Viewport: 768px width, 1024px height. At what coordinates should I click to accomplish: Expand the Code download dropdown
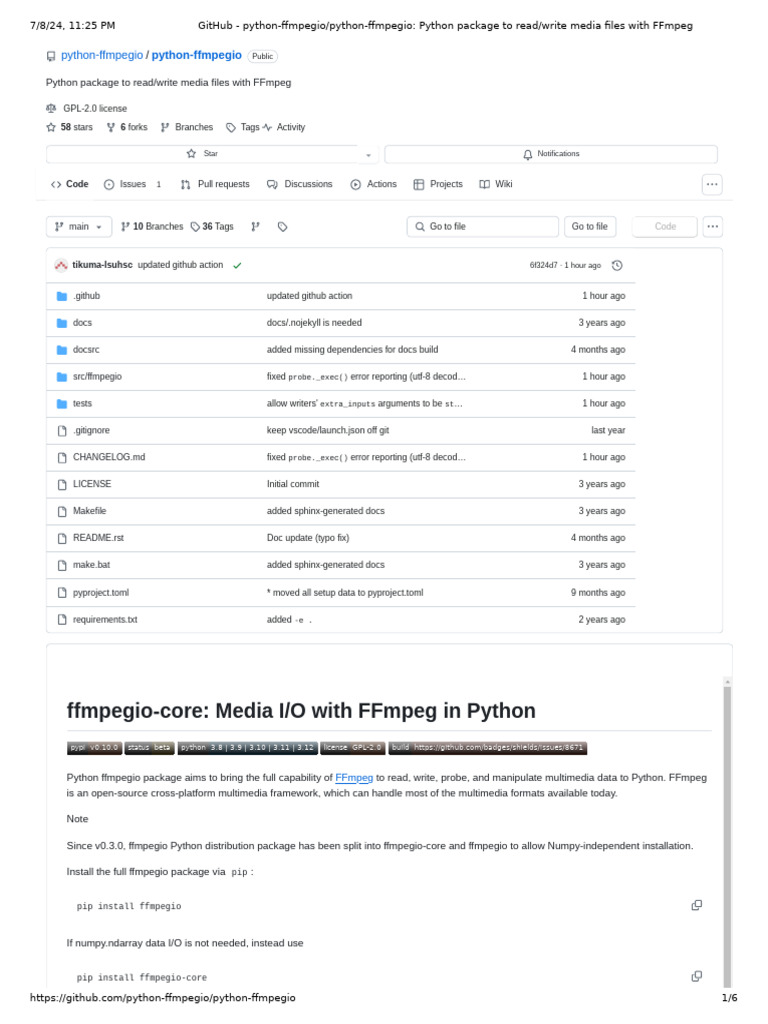click(665, 227)
